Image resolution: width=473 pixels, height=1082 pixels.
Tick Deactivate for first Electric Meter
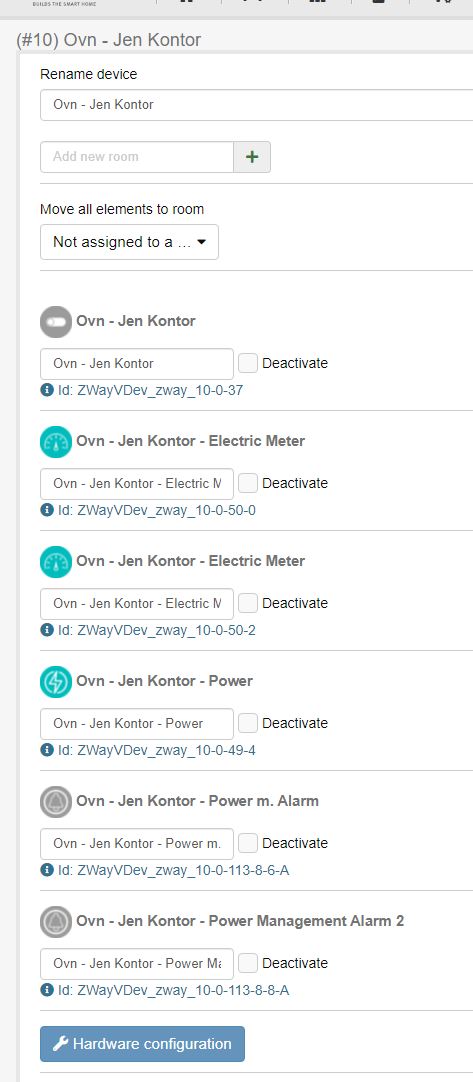[248, 483]
